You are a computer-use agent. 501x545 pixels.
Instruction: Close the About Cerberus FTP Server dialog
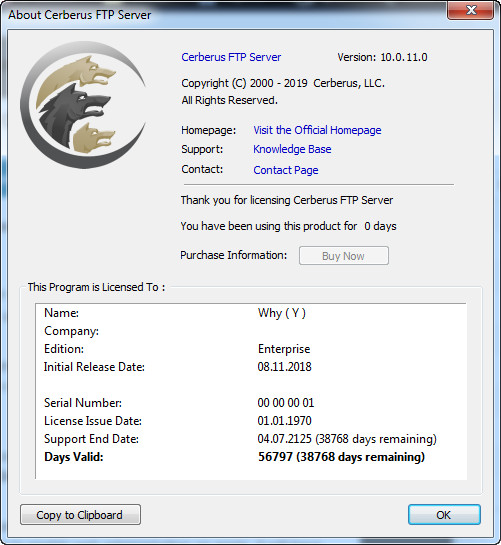tap(470, 10)
